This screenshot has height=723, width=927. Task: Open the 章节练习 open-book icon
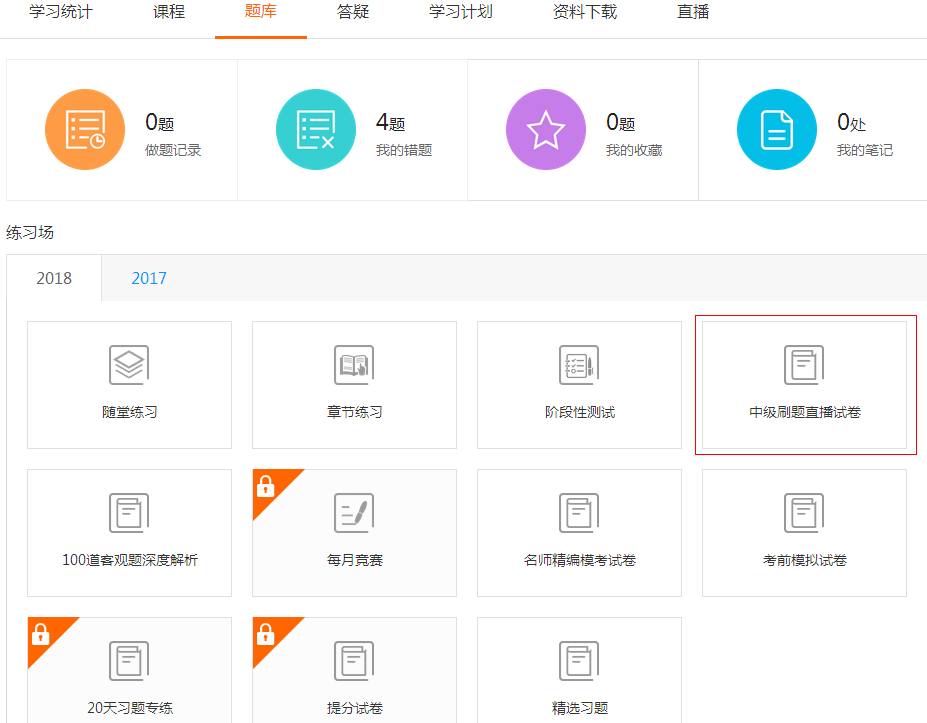tap(354, 364)
